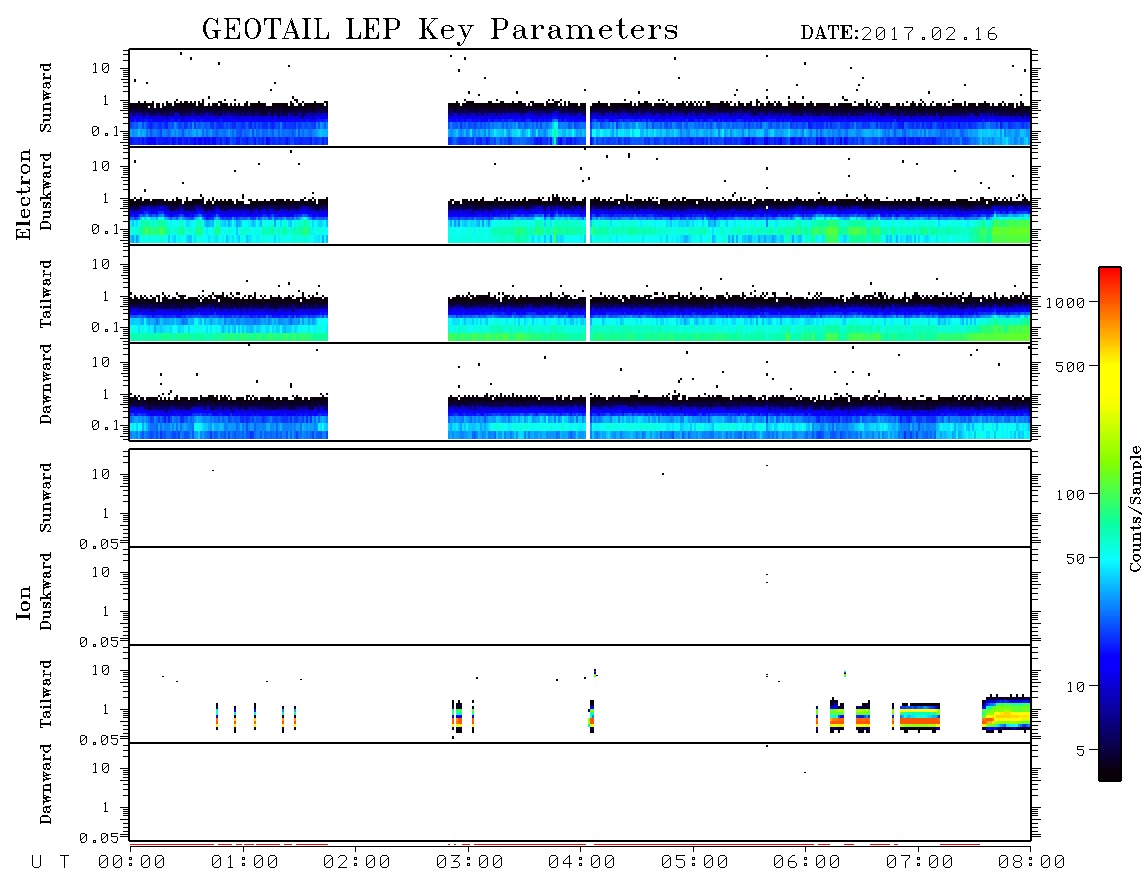Select the DATE:2017.02.16 label
Image resolution: width=1142 pixels, height=880 pixels.
(899, 34)
